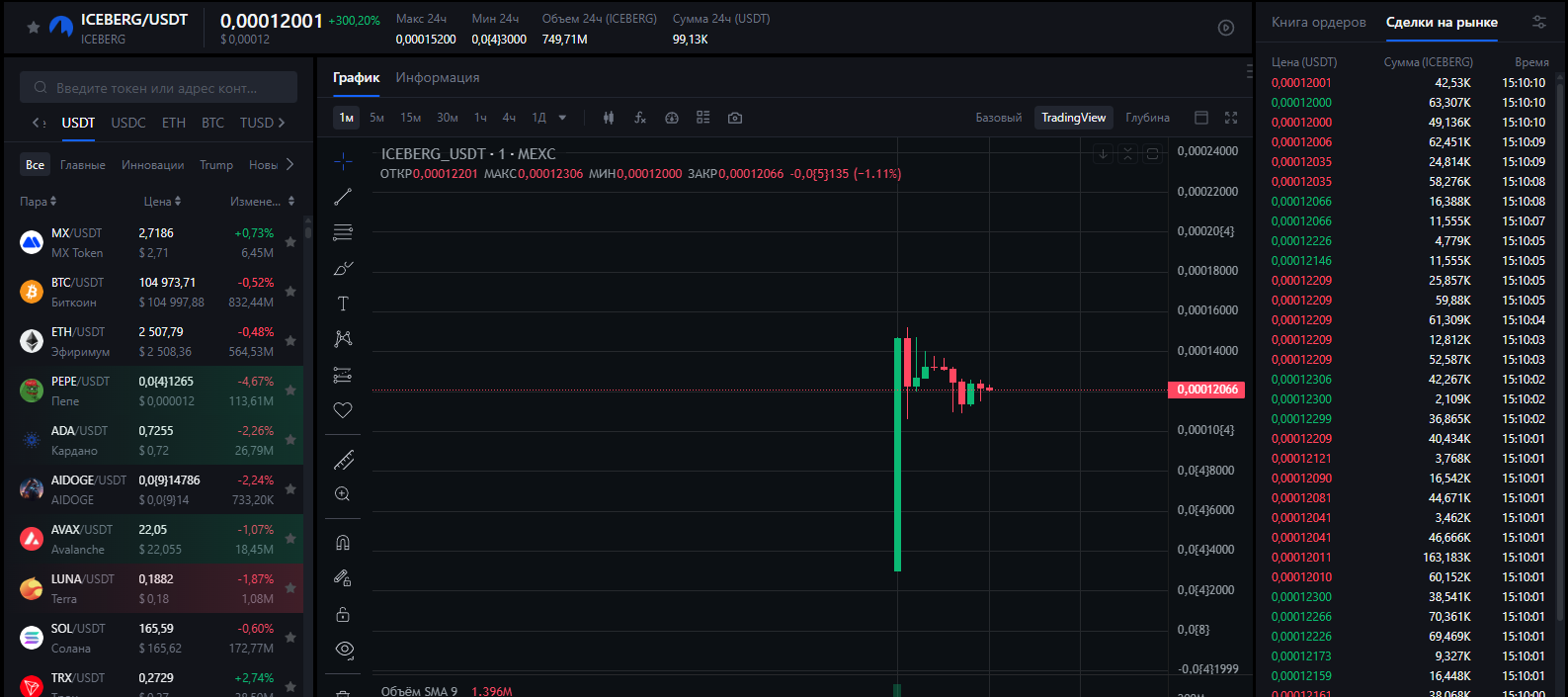The height and width of the screenshot is (697, 1568).
Task: Favorite ETH/USDT with its star
Action: [290, 341]
